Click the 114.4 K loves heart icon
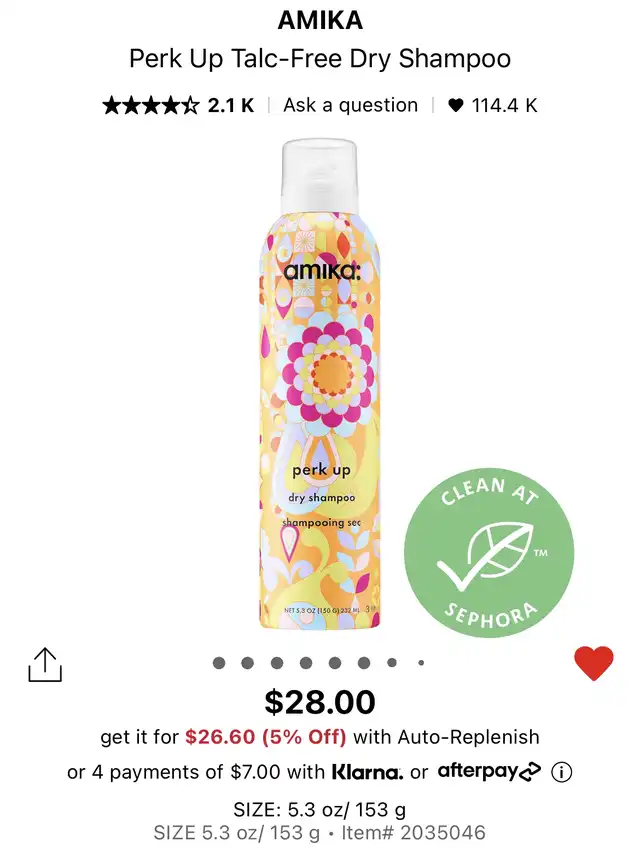Image resolution: width=640 pixels, height=853 pixels. pos(456,105)
